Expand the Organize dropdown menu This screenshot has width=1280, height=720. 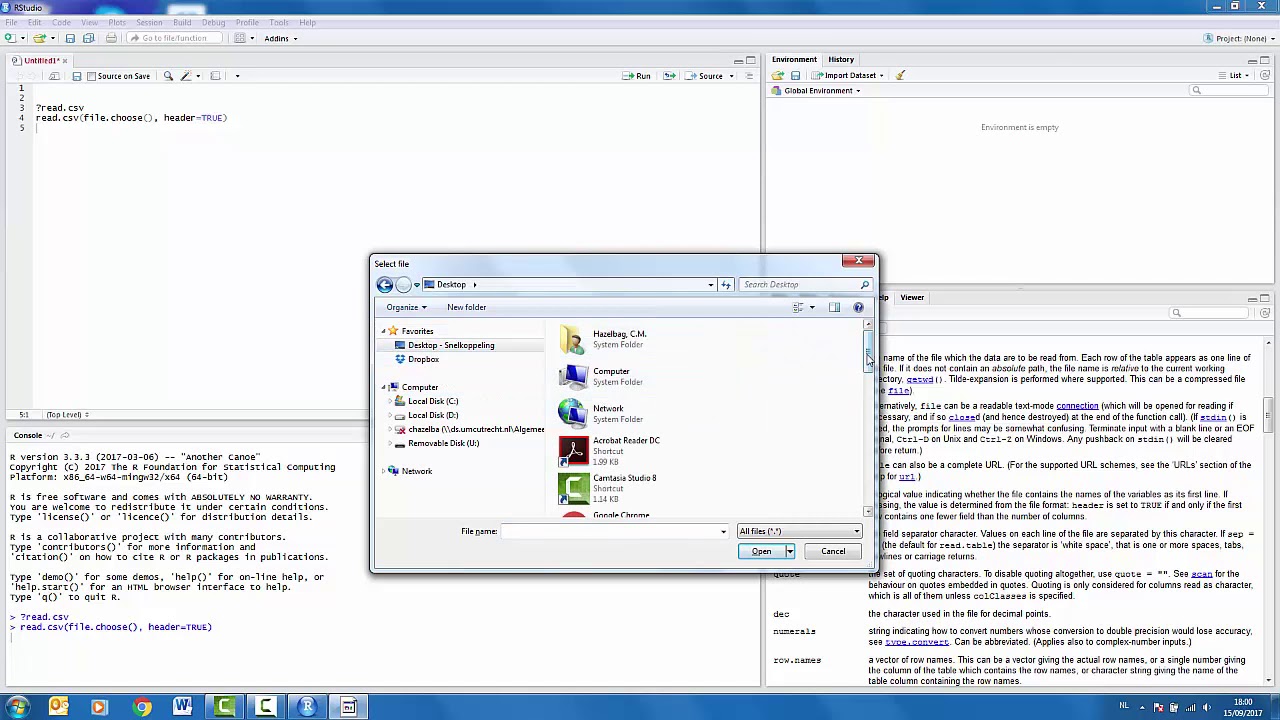coord(407,307)
